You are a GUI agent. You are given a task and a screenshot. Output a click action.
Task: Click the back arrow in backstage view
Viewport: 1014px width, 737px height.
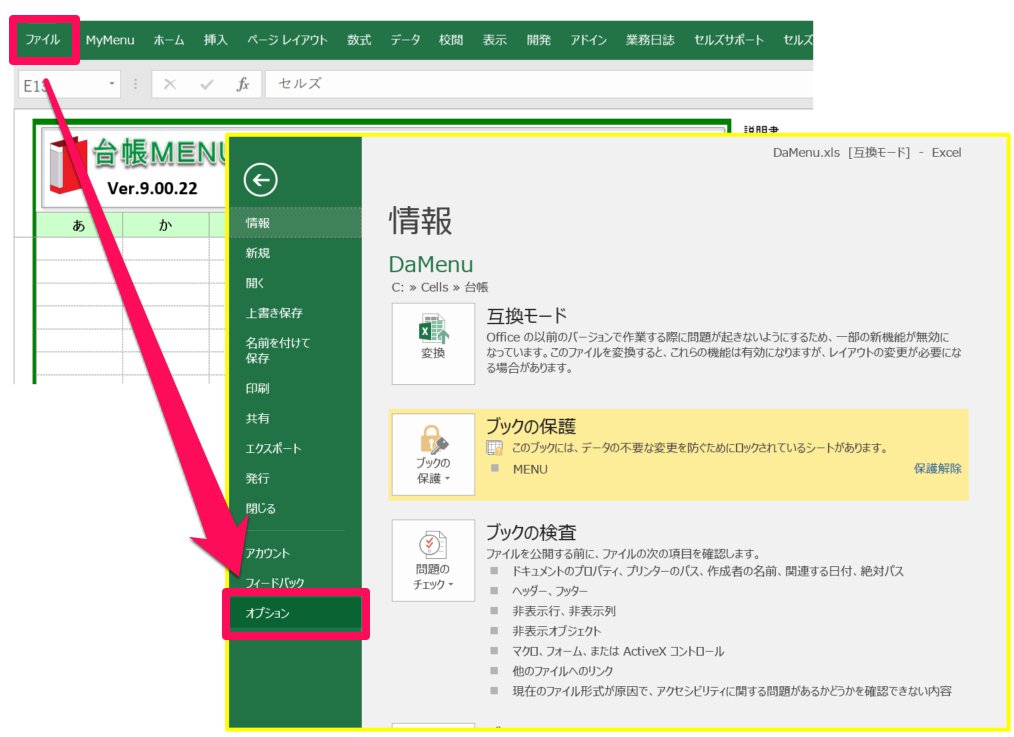click(261, 180)
